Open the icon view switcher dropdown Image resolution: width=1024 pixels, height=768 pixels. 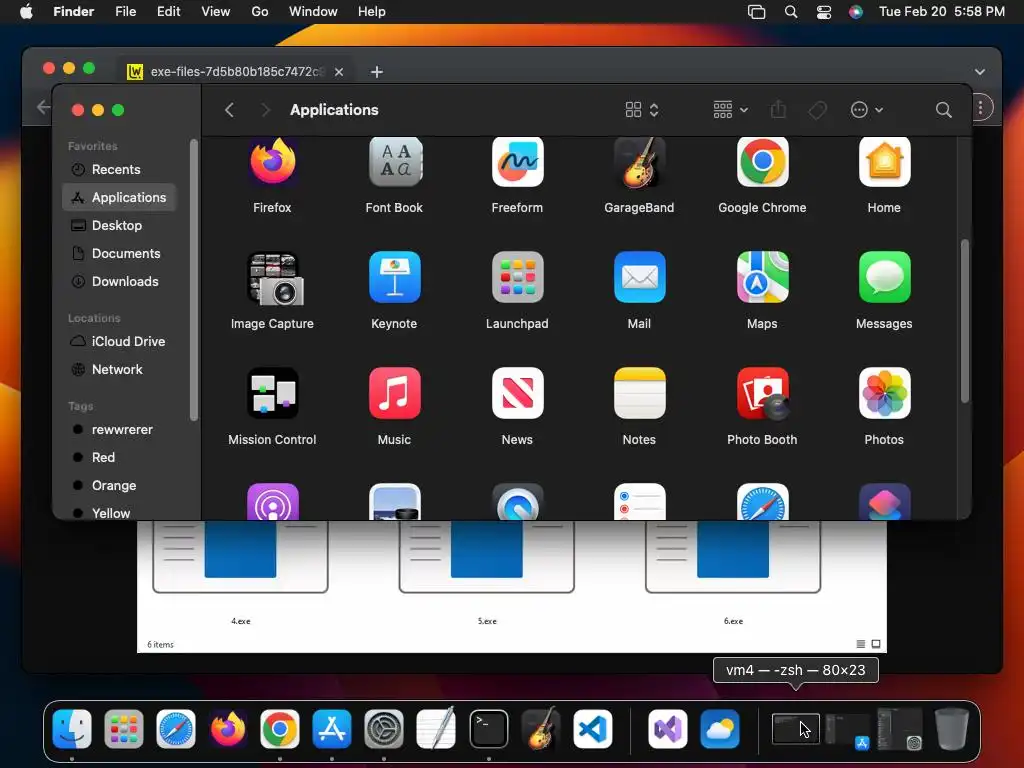point(642,110)
